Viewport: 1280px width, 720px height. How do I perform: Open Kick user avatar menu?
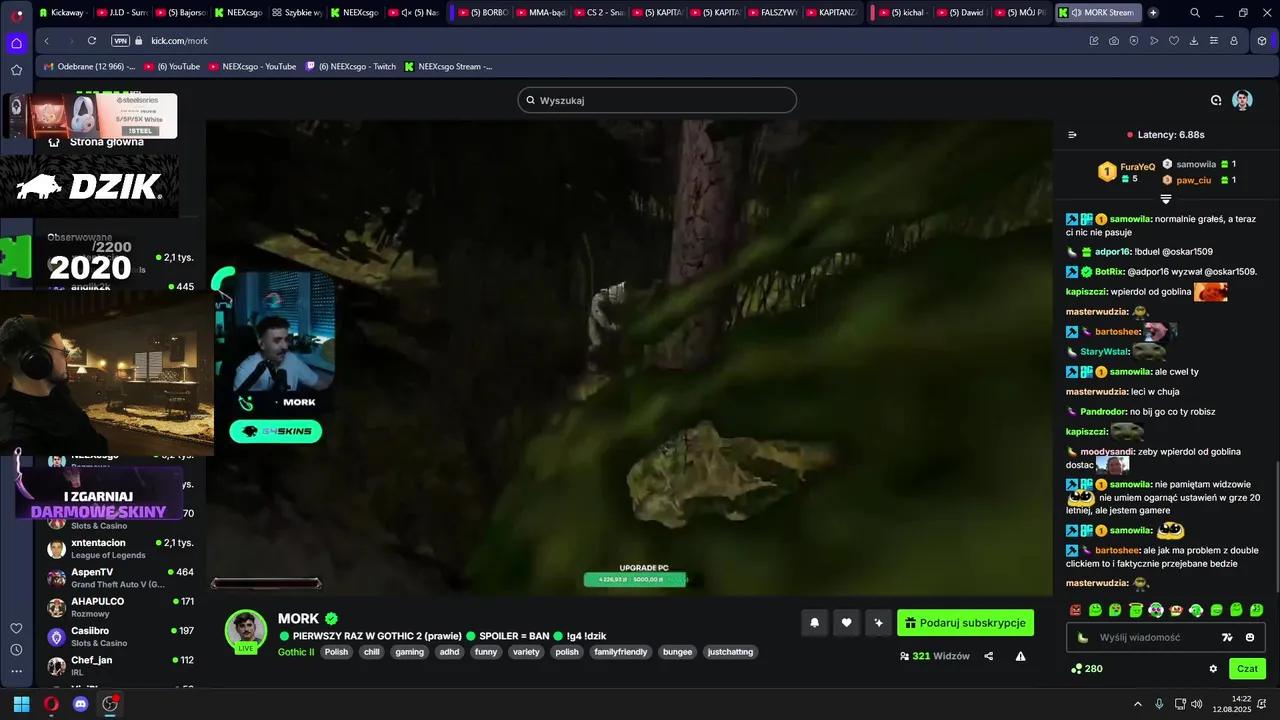(1242, 100)
